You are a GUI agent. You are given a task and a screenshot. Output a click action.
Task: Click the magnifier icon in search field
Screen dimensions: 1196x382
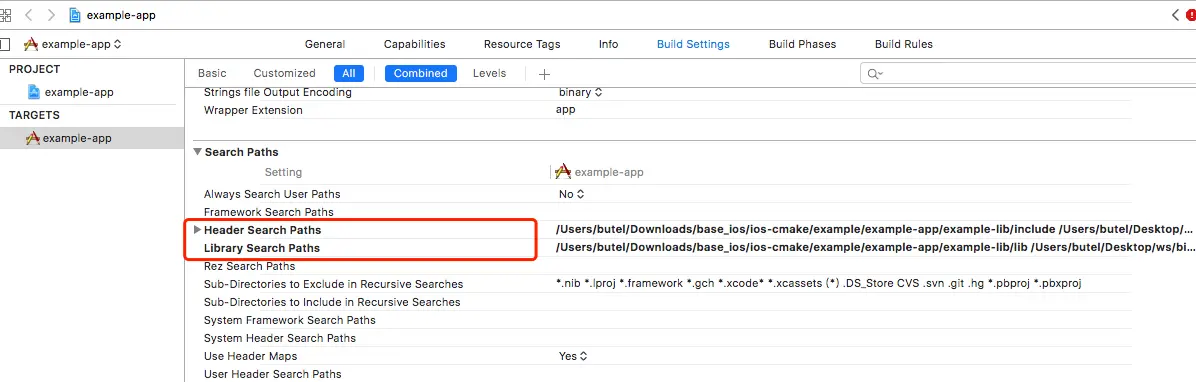pos(873,74)
